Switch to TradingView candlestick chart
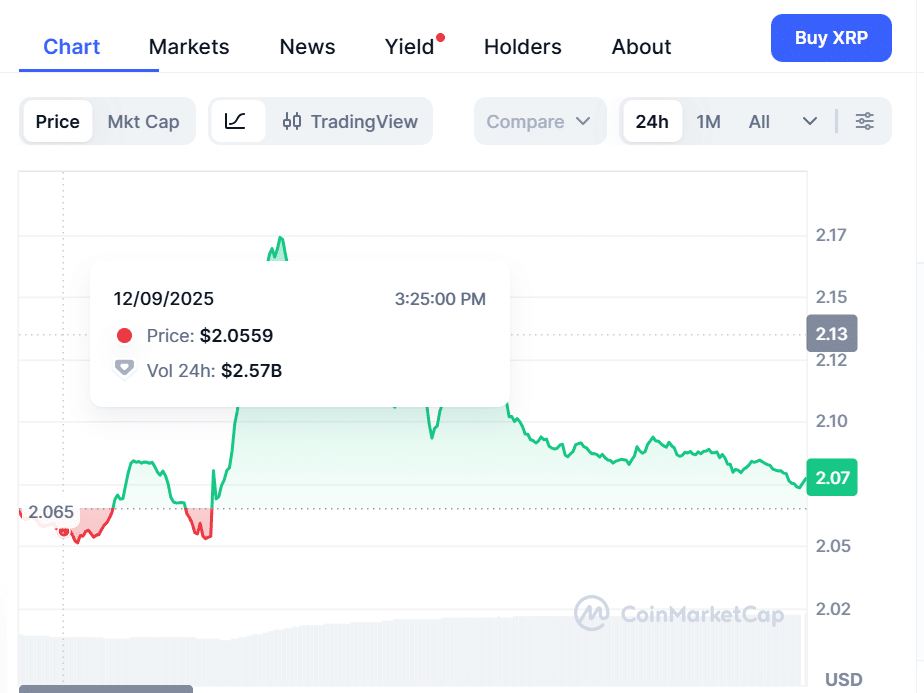The width and height of the screenshot is (924, 693). pyautogui.click(x=350, y=121)
